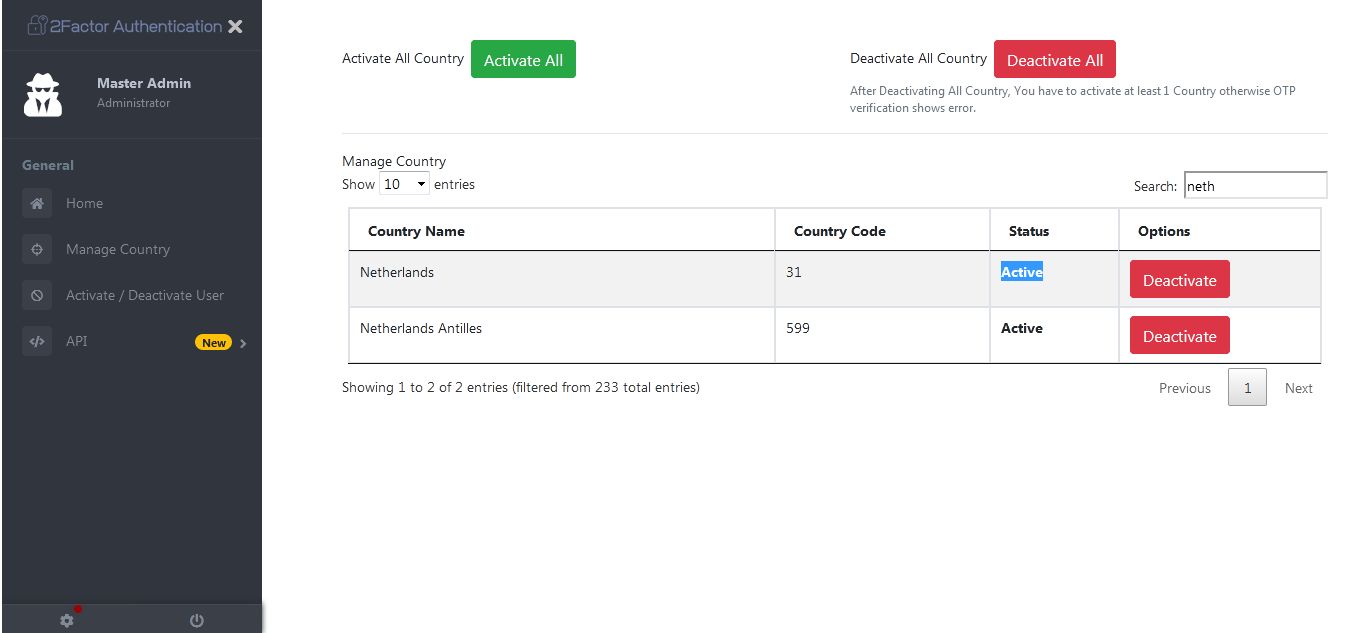Click the API code brackets icon
1369x633 pixels.
coord(37,341)
